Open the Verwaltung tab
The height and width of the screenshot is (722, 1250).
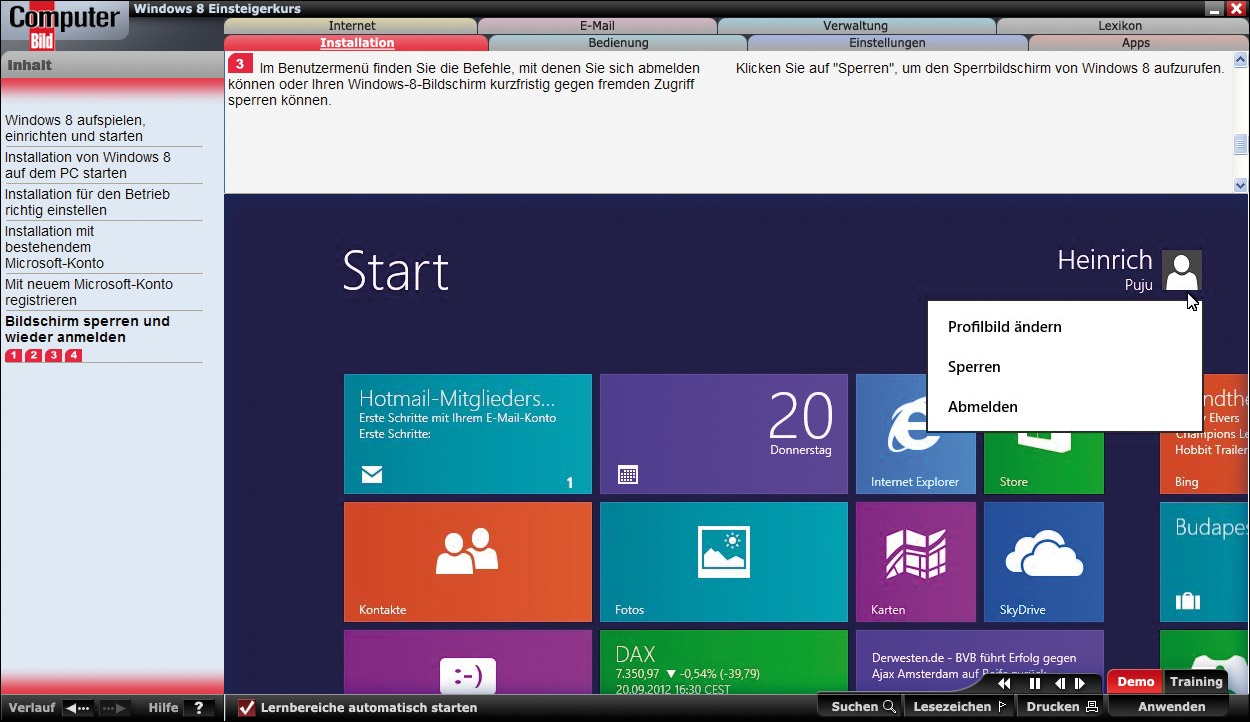click(855, 26)
